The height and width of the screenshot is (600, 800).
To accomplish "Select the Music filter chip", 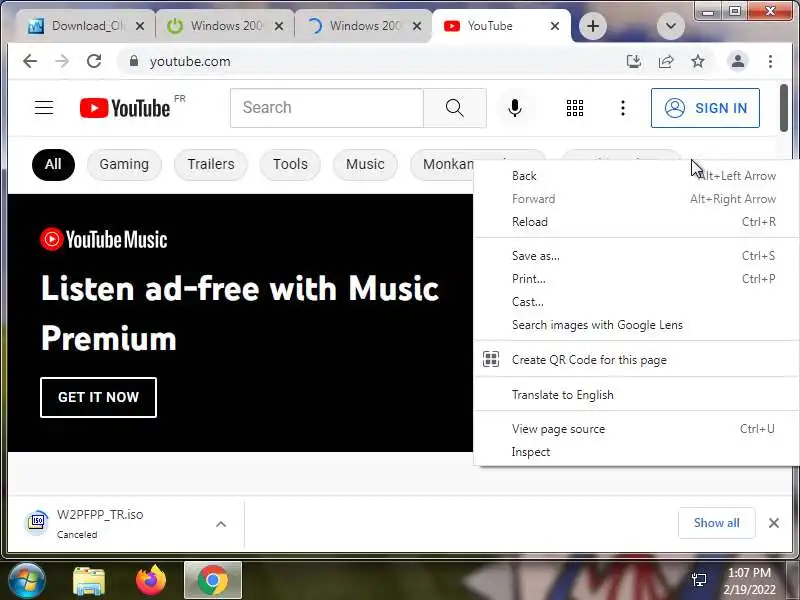I will (x=365, y=164).
